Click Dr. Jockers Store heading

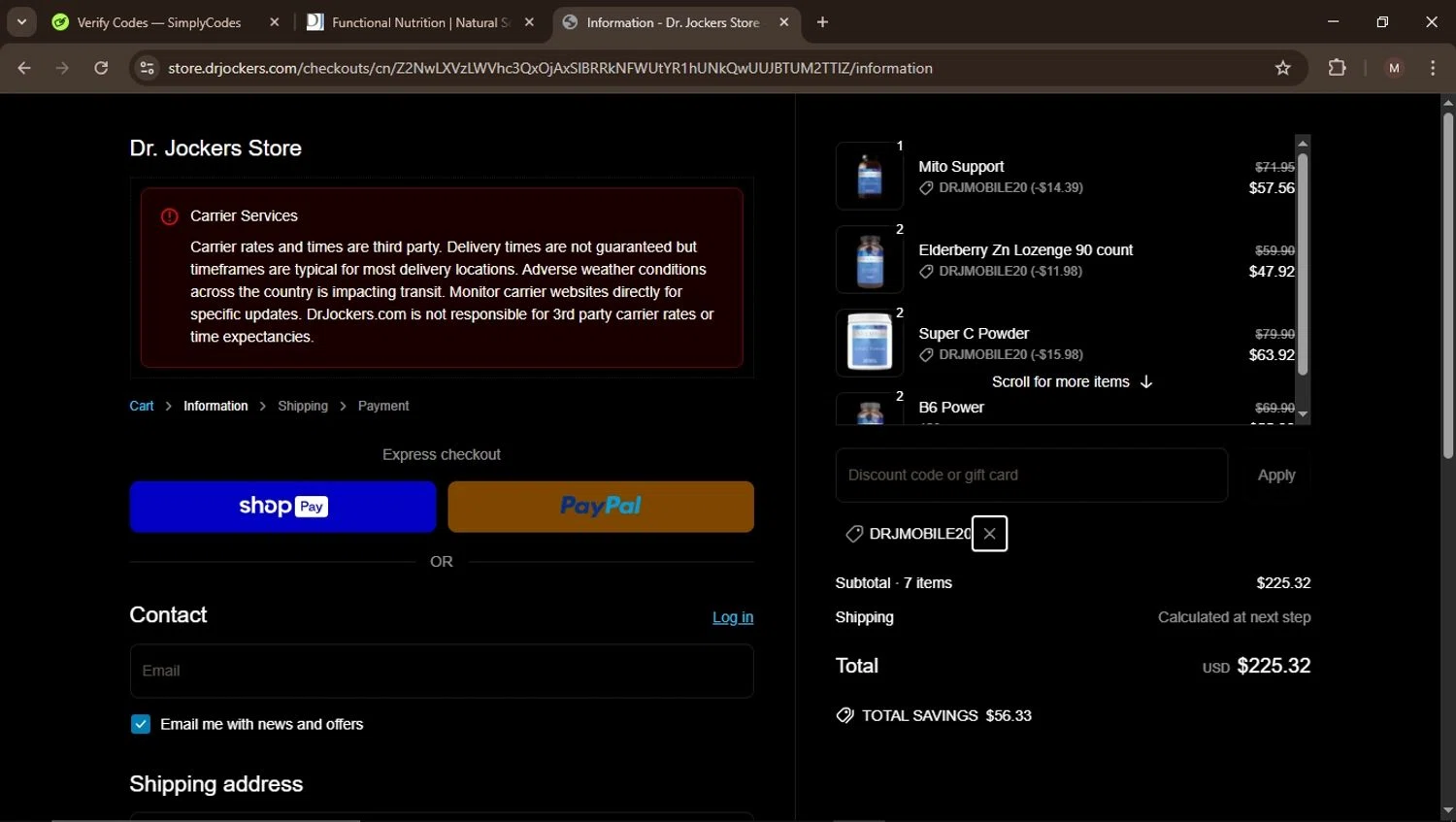(x=215, y=148)
